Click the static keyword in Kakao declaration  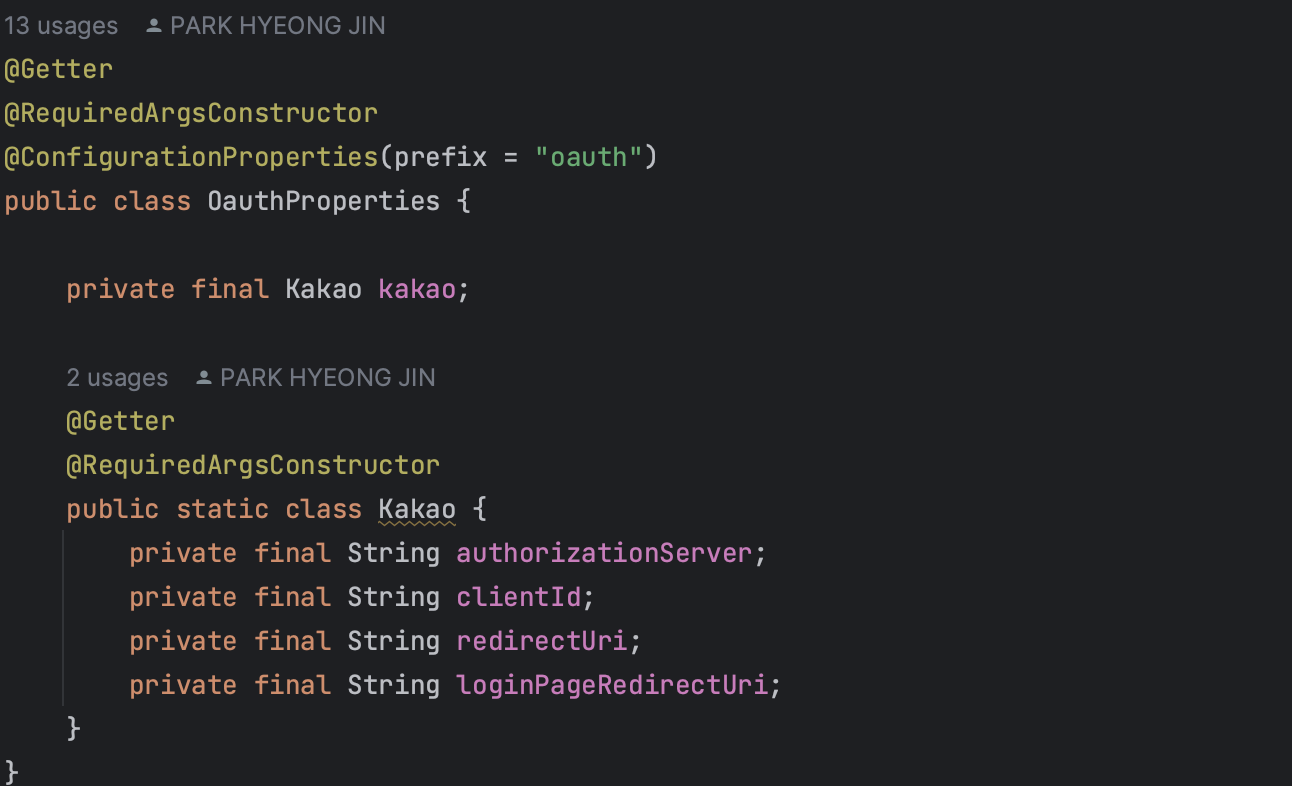[222, 509]
